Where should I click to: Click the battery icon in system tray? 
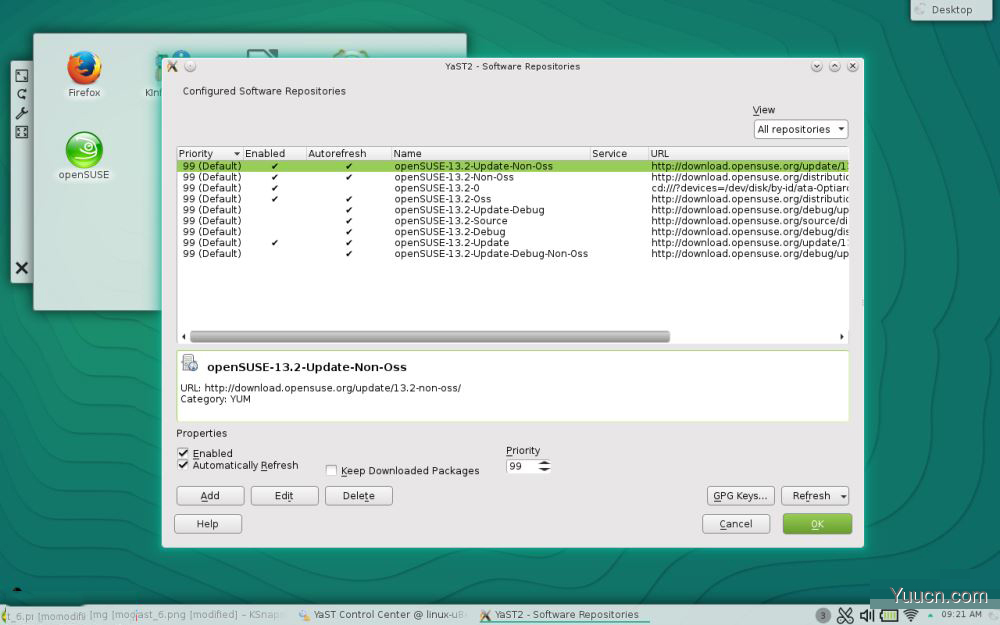tap(889, 615)
